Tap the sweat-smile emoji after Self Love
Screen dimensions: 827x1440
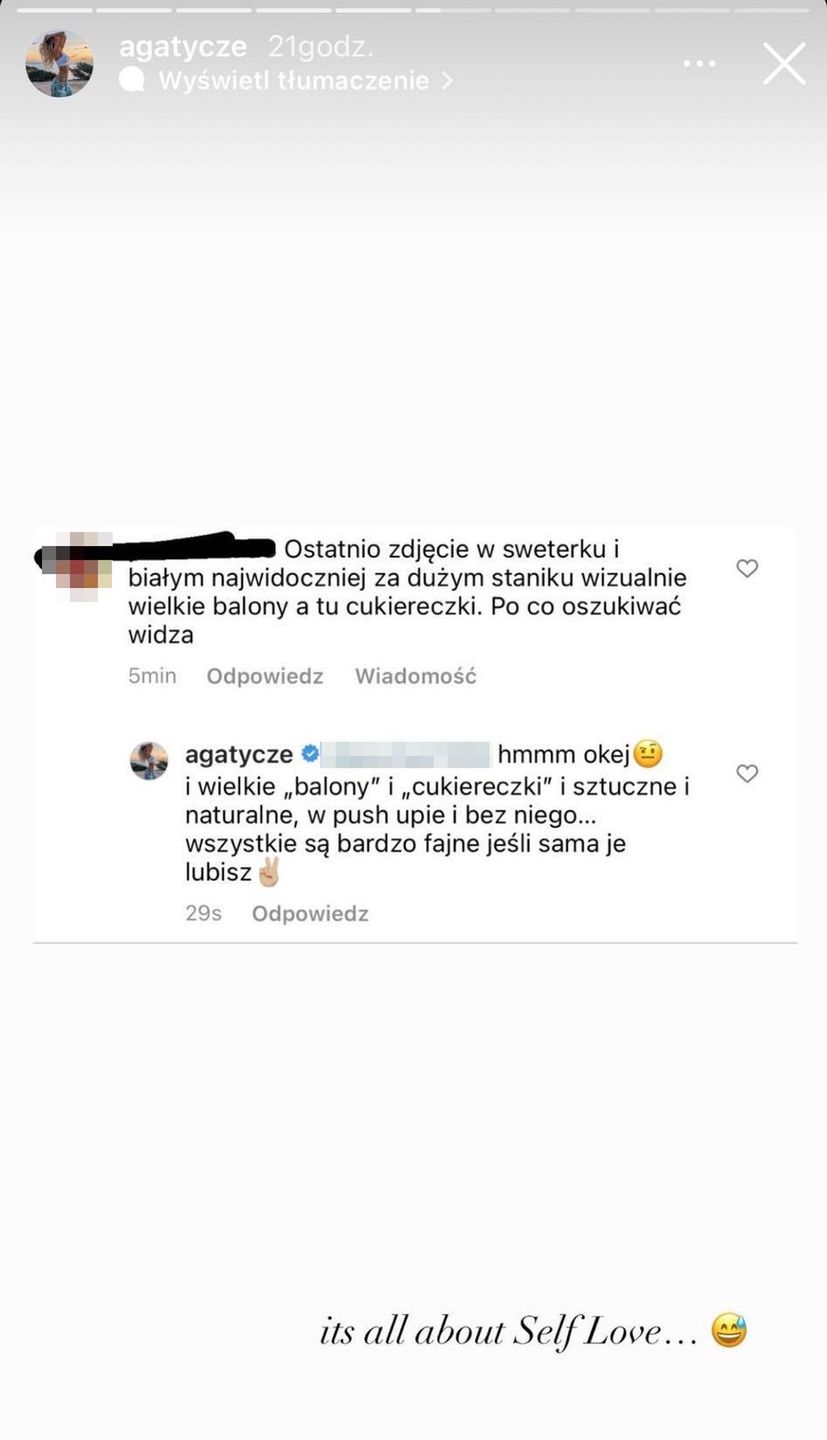pos(729,1331)
